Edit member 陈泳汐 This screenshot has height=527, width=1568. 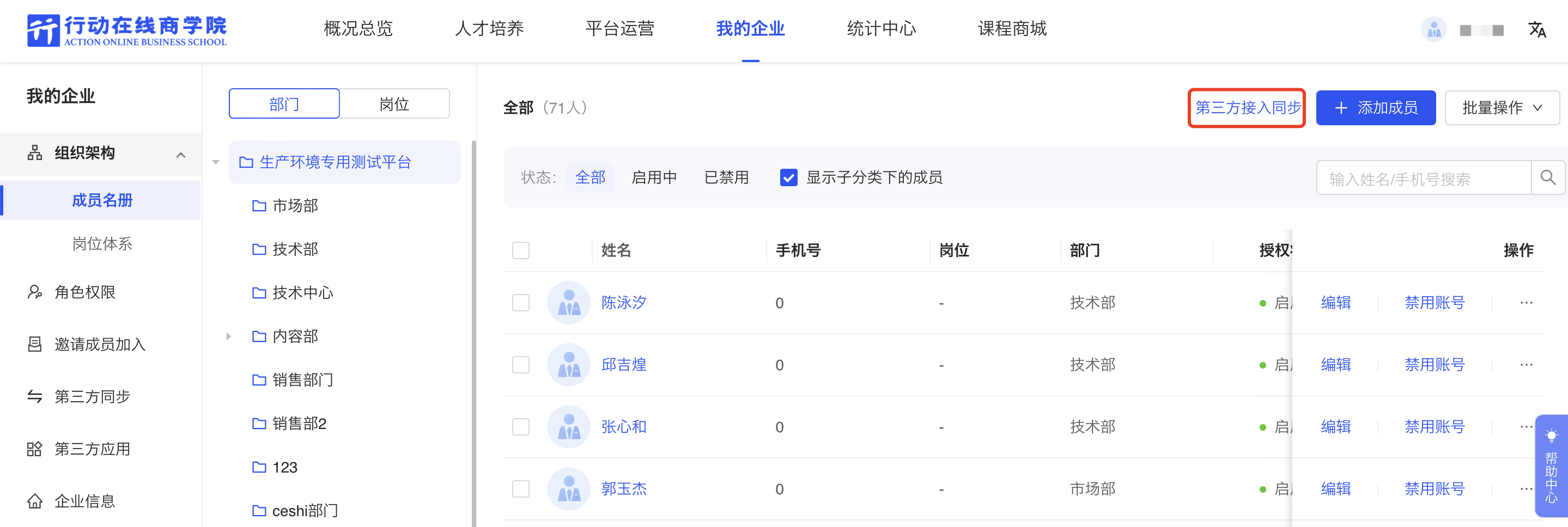(1335, 303)
